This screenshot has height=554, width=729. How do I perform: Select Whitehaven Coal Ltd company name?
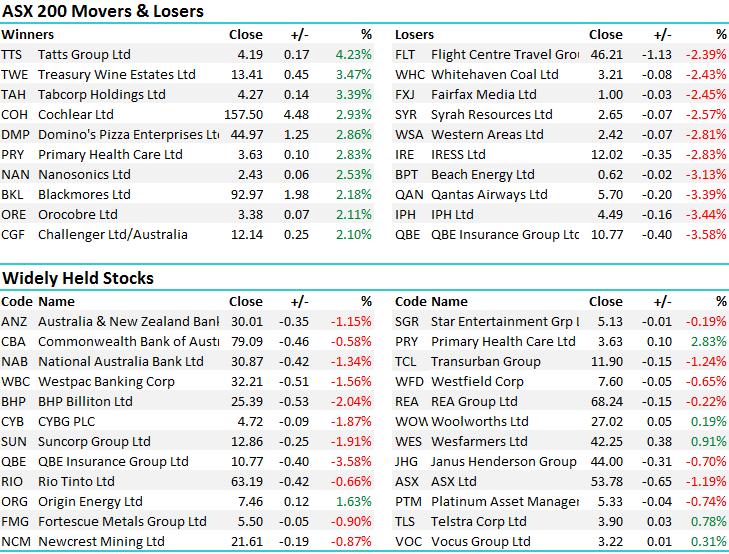[x=495, y=75]
